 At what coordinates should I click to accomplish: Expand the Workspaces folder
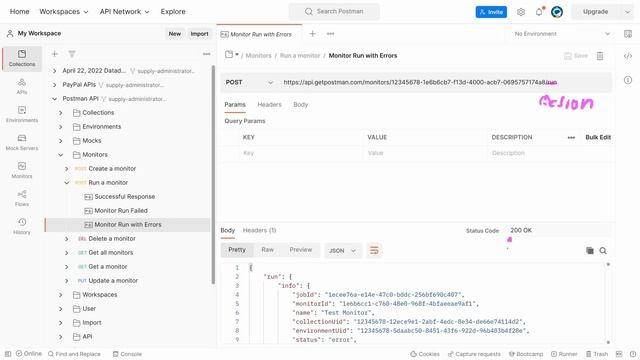click(x=60, y=295)
